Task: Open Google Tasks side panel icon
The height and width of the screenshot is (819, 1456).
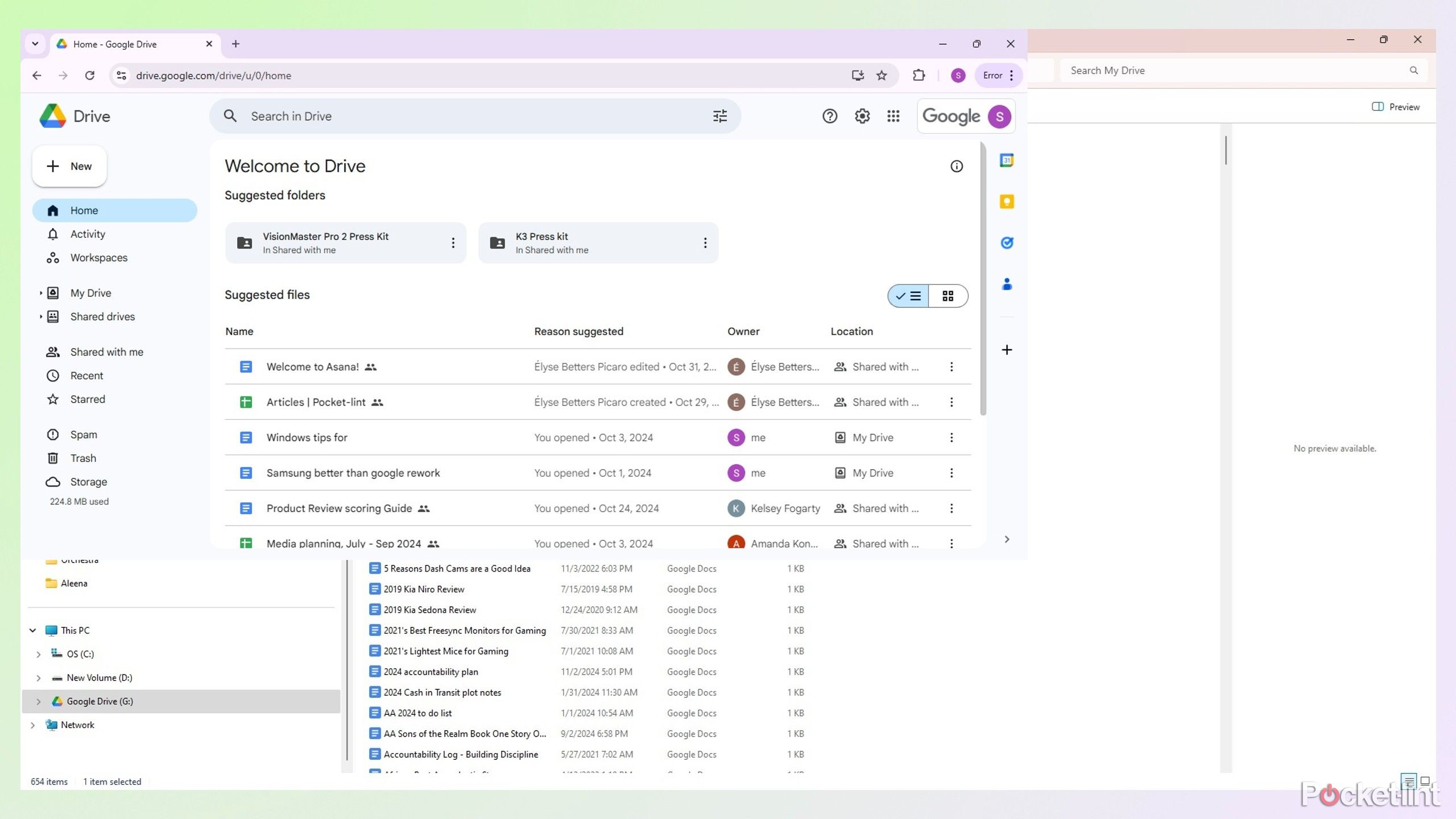Action: [x=1007, y=243]
